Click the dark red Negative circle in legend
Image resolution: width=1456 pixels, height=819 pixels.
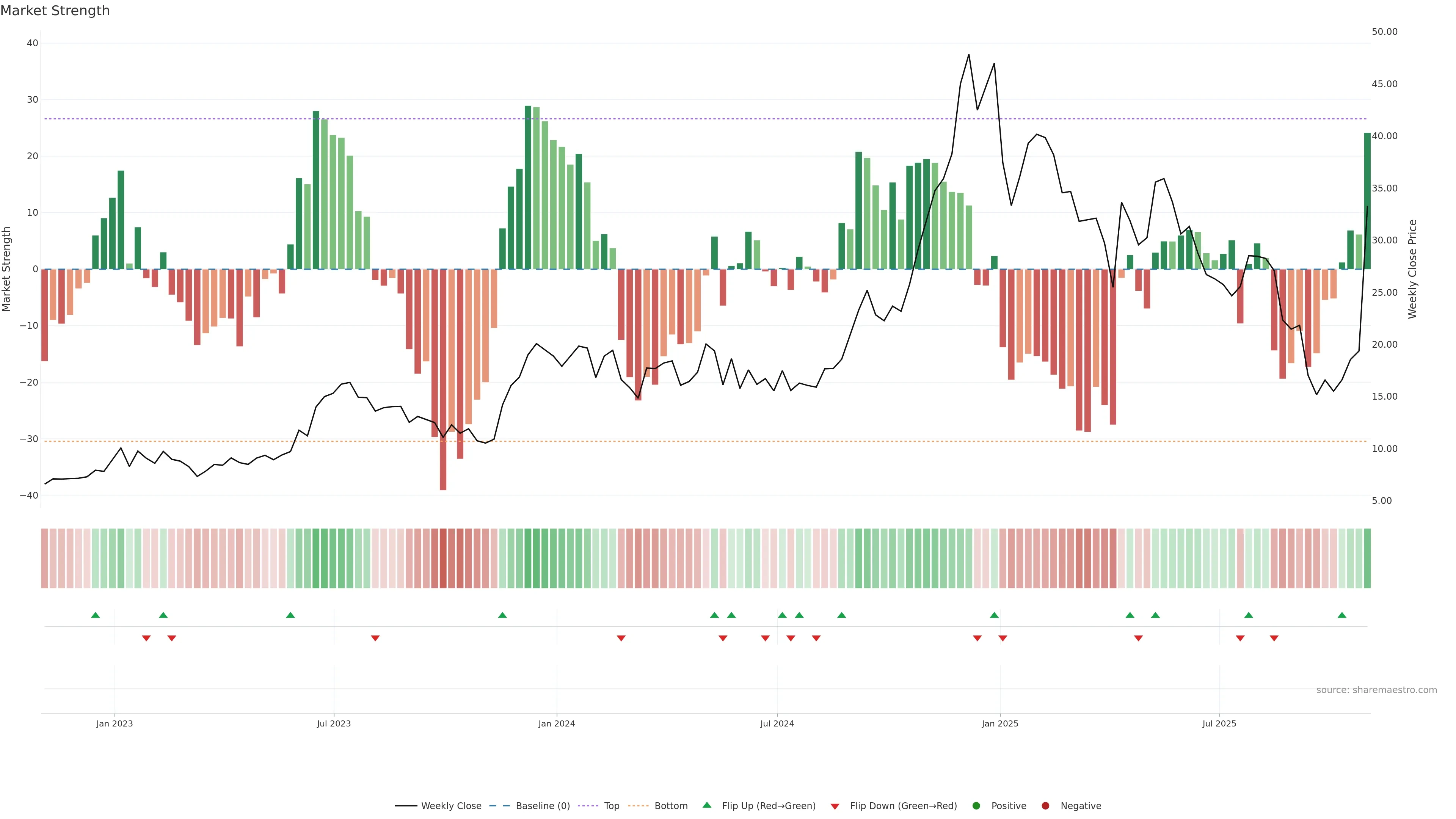click(1045, 805)
